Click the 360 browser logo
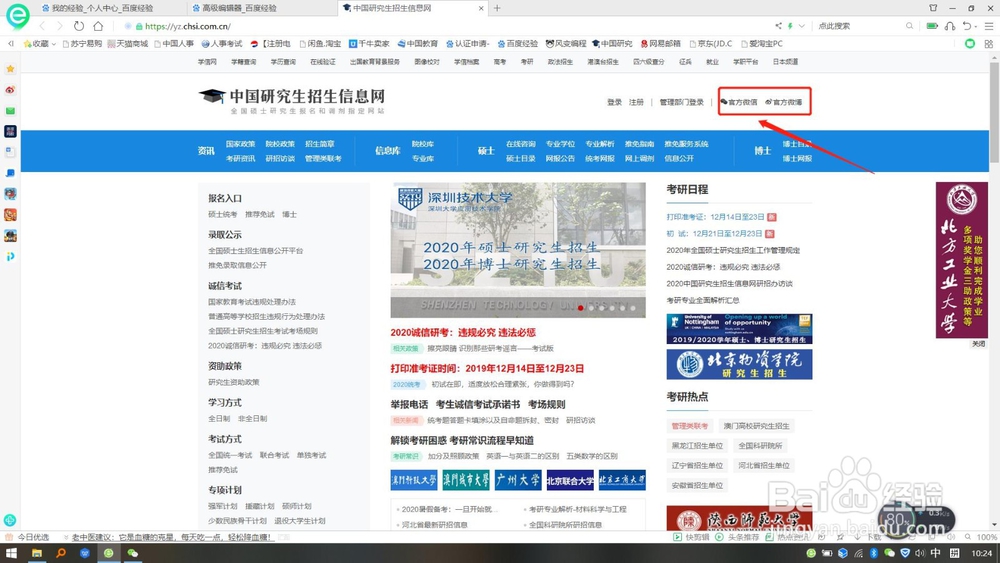The image size is (1000, 563). point(17,16)
